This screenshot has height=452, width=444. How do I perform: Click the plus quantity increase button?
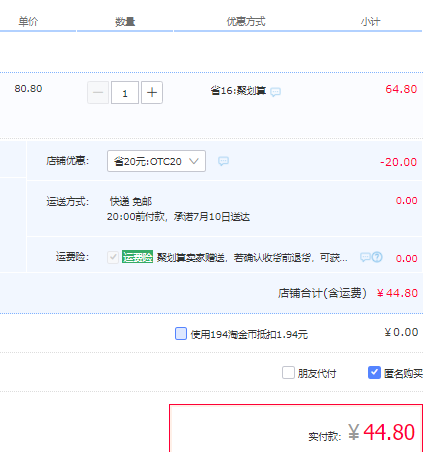152,92
